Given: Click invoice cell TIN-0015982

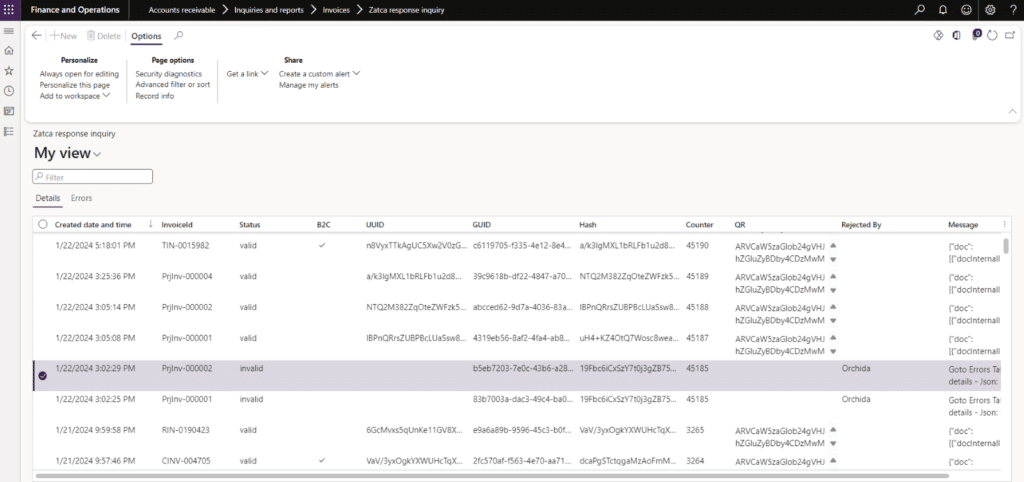Looking at the screenshot, I should click(186, 246).
